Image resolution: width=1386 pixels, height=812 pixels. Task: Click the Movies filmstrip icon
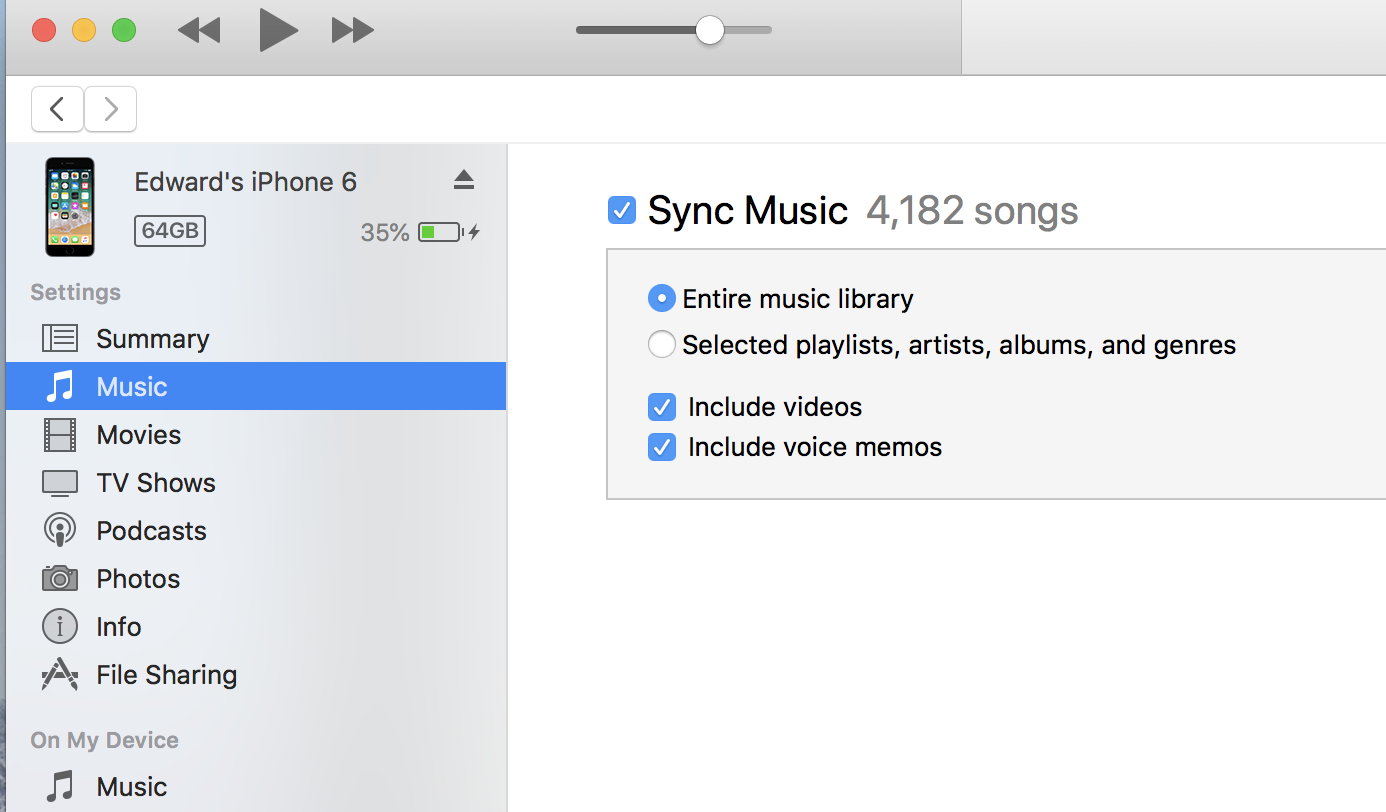tap(60, 435)
